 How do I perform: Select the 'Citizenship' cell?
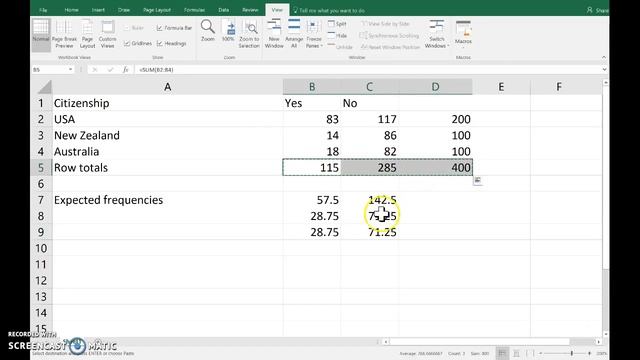click(x=168, y=103)
